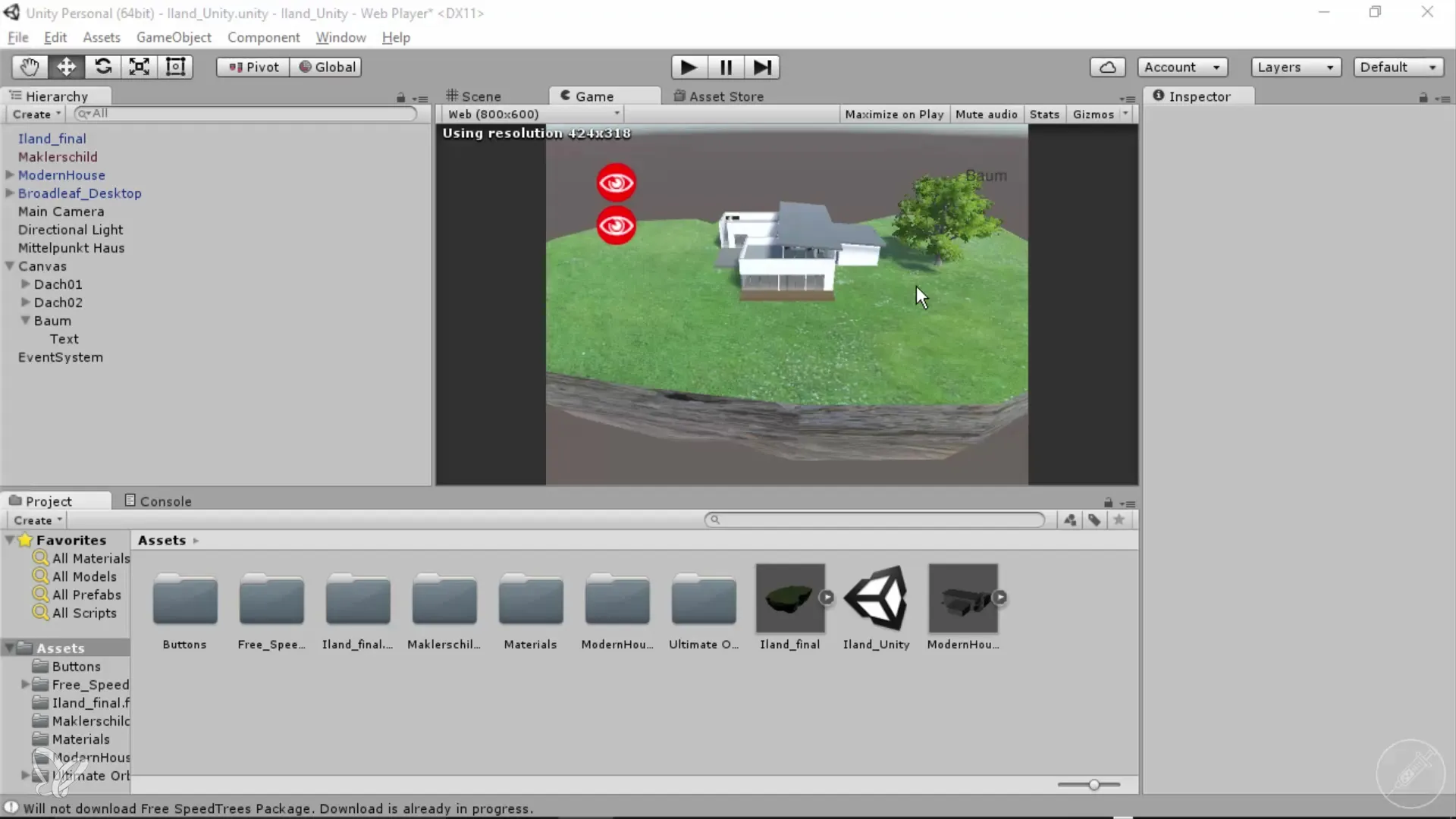Open the File menu
The width and height of the screenshot is (1456, 819).
pos(17,37)
